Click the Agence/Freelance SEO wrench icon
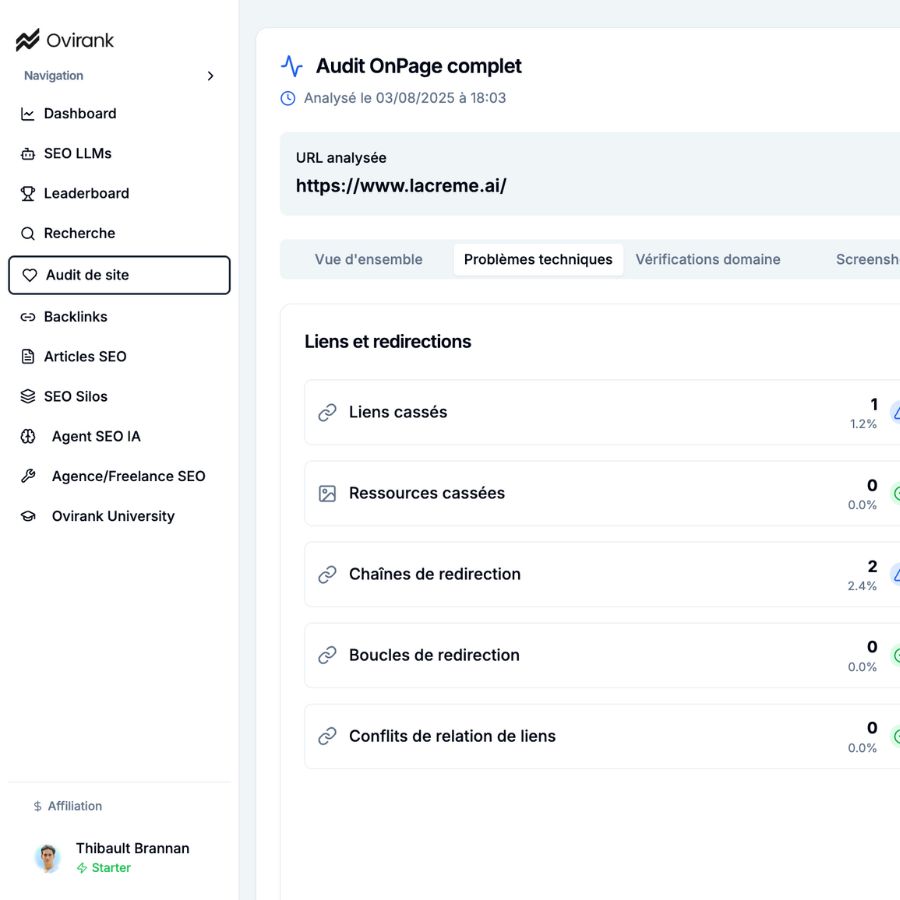Image resolution: width=900 pixels, height=900 pixels. coord(28,476)
